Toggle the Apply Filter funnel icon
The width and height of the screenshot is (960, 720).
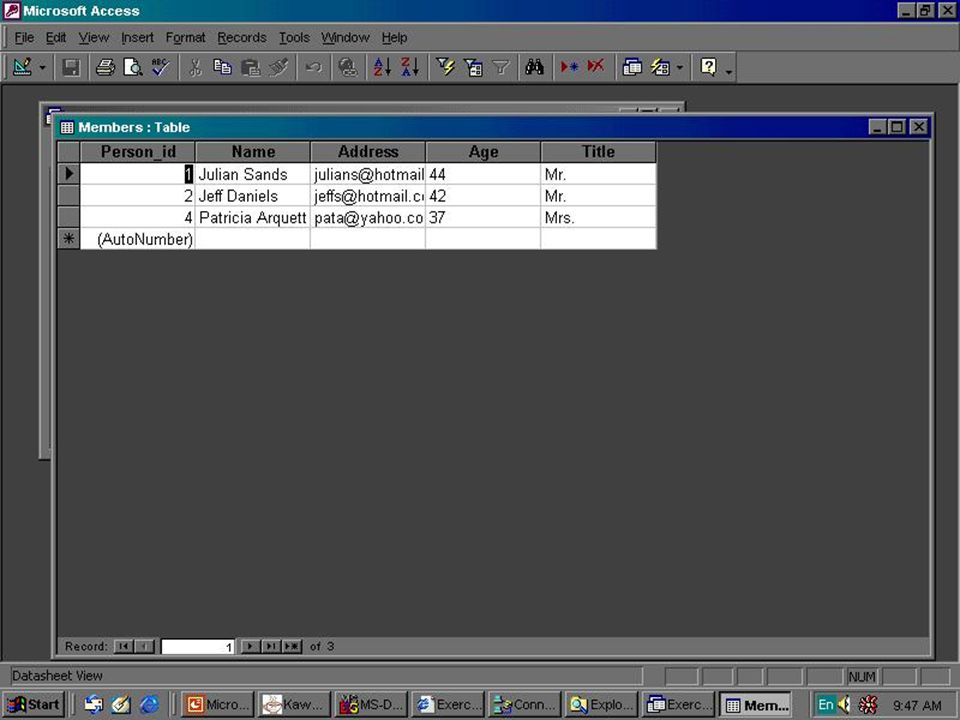[501, 67]
